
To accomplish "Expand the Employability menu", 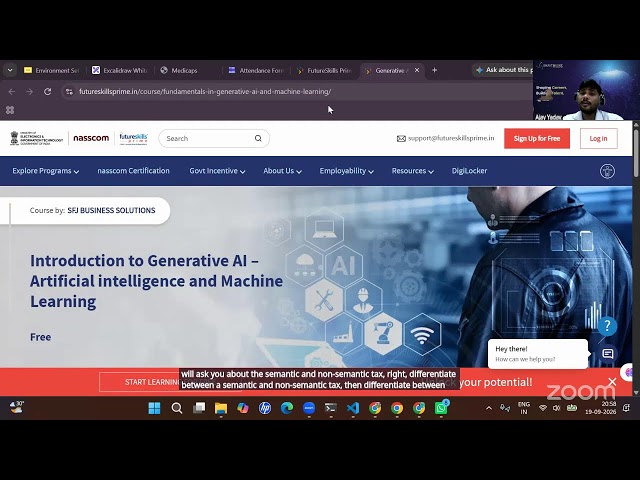I will (x=347, y=171).
